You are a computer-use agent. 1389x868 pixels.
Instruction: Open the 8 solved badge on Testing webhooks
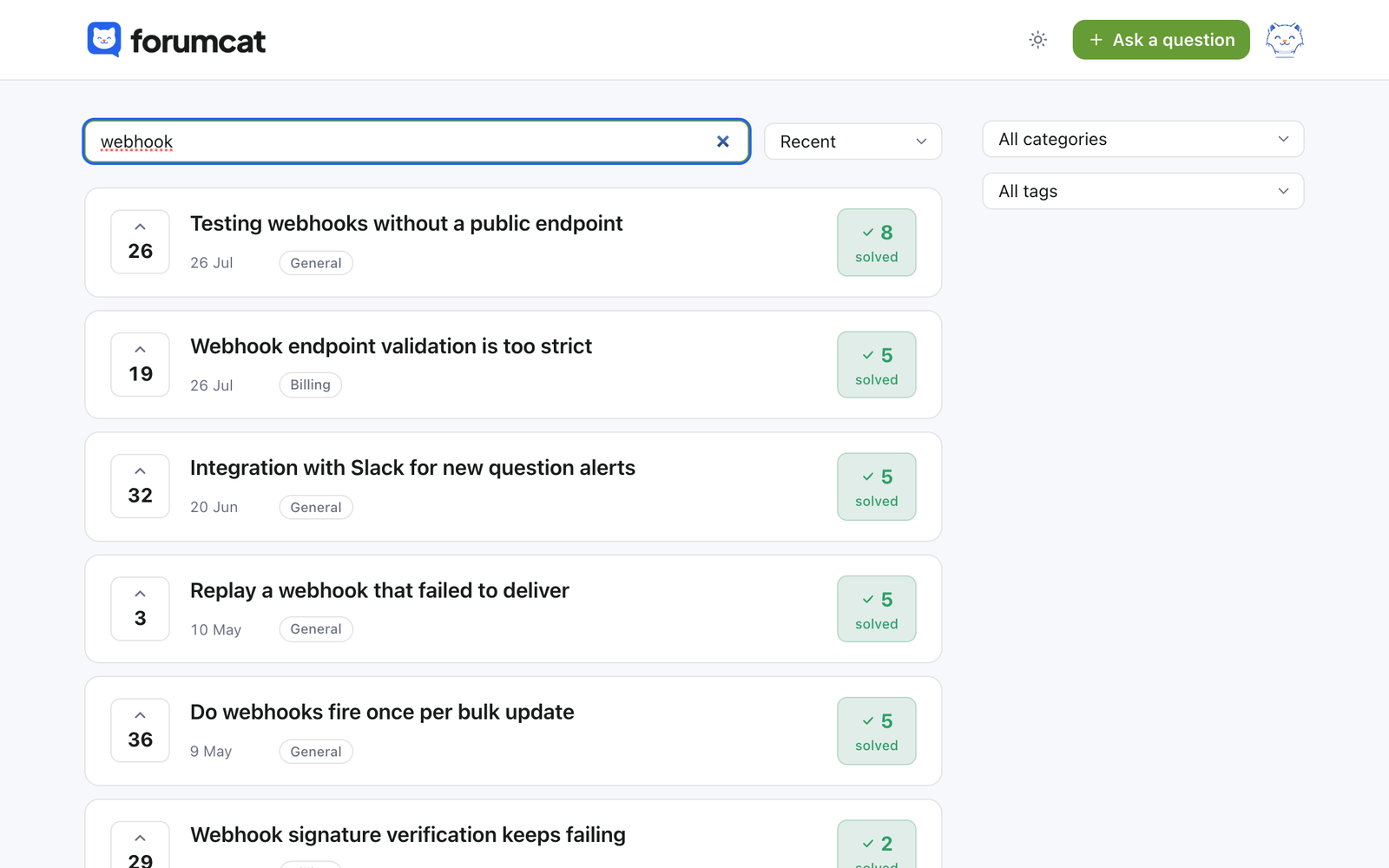[876, 243]
